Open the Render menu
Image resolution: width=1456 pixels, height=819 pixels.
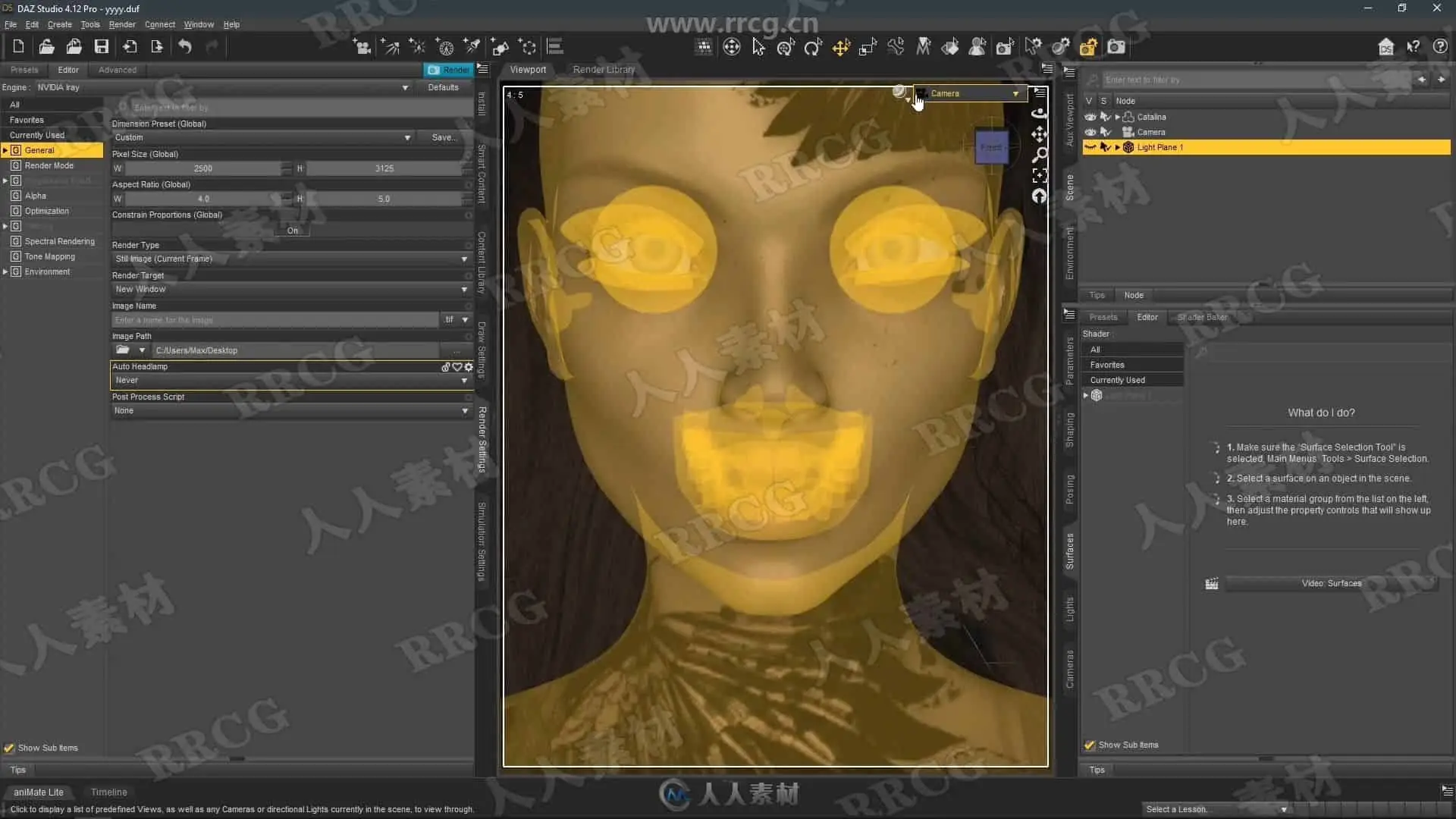[121, 24]
